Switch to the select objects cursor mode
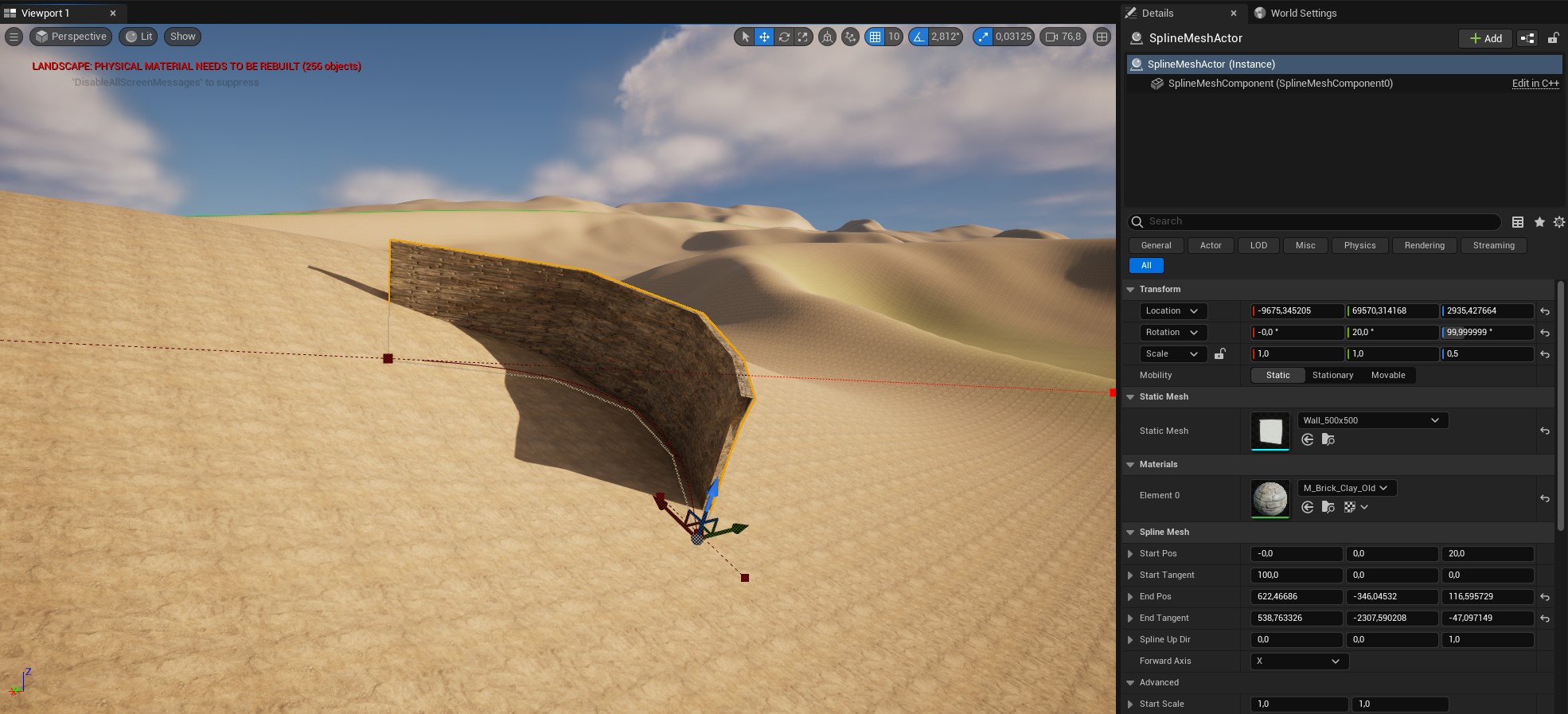1568x714 pixels. point(745,37)
